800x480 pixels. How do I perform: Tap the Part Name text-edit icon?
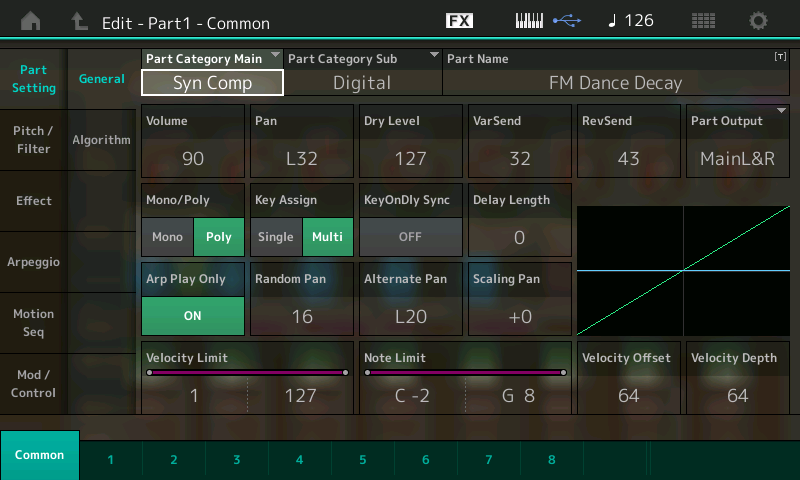tap(780, 57)
